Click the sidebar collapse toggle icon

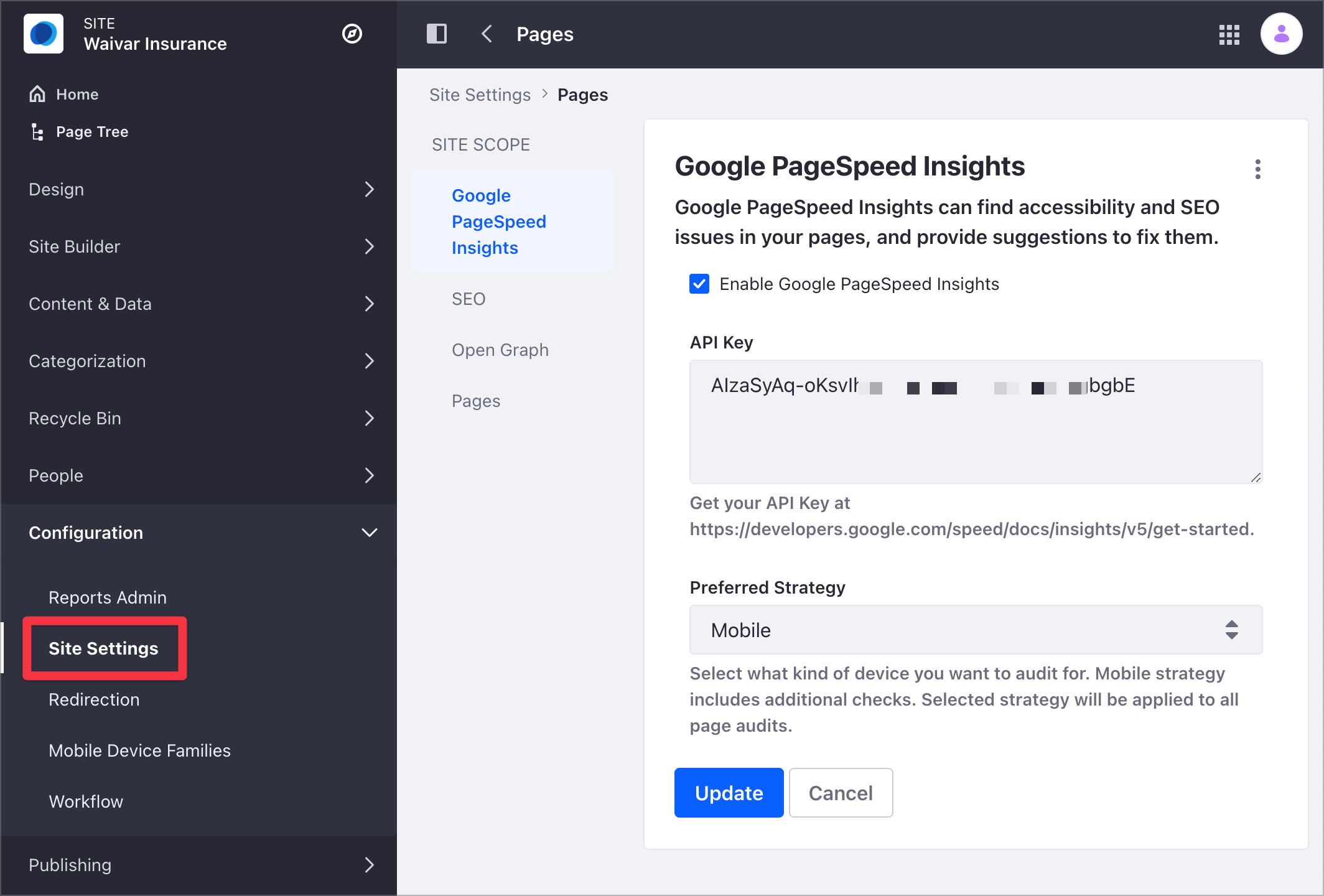click(438, 34)
